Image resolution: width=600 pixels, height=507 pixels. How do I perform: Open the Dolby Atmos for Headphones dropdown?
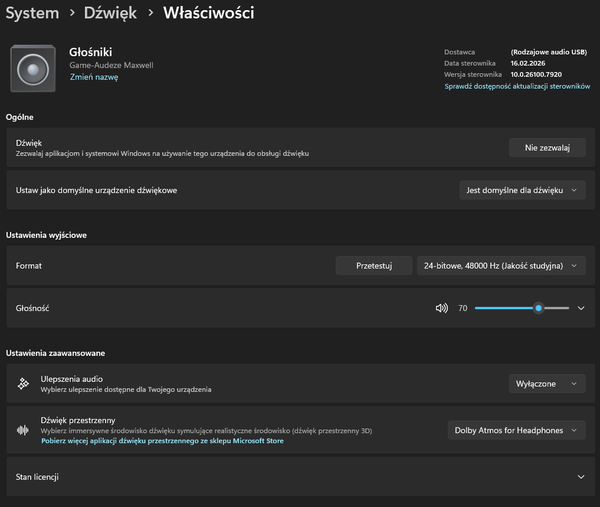click(x=516, y=430)
